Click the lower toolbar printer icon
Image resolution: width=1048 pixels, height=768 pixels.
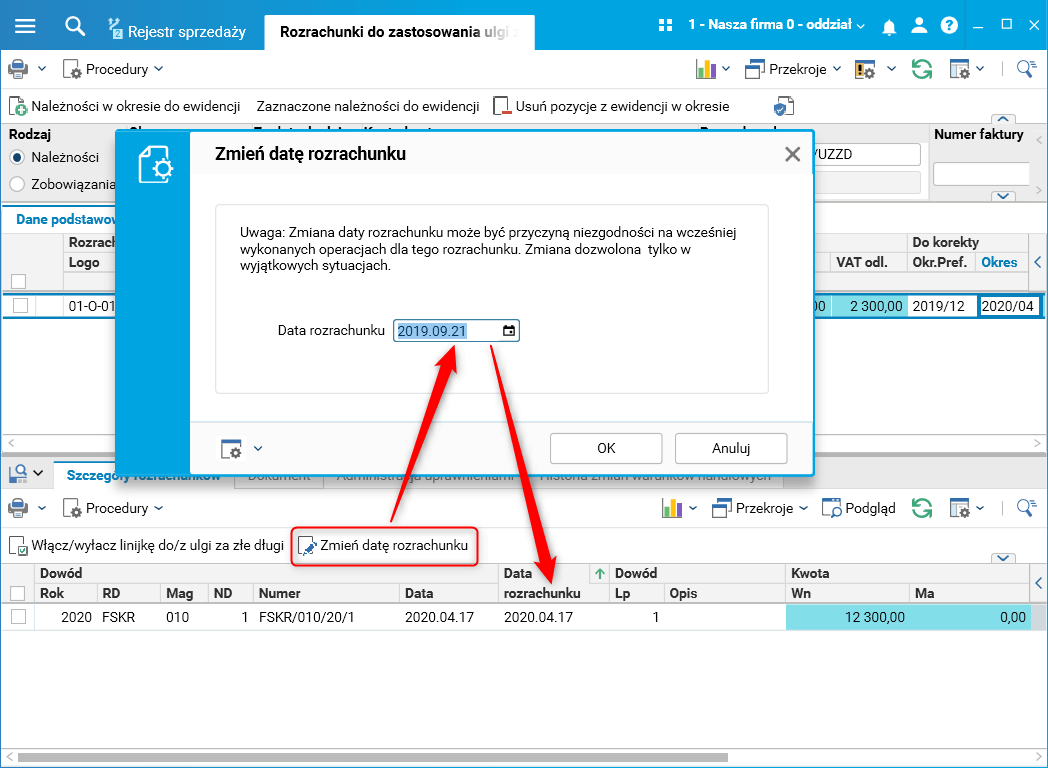(x=18, y=508)
